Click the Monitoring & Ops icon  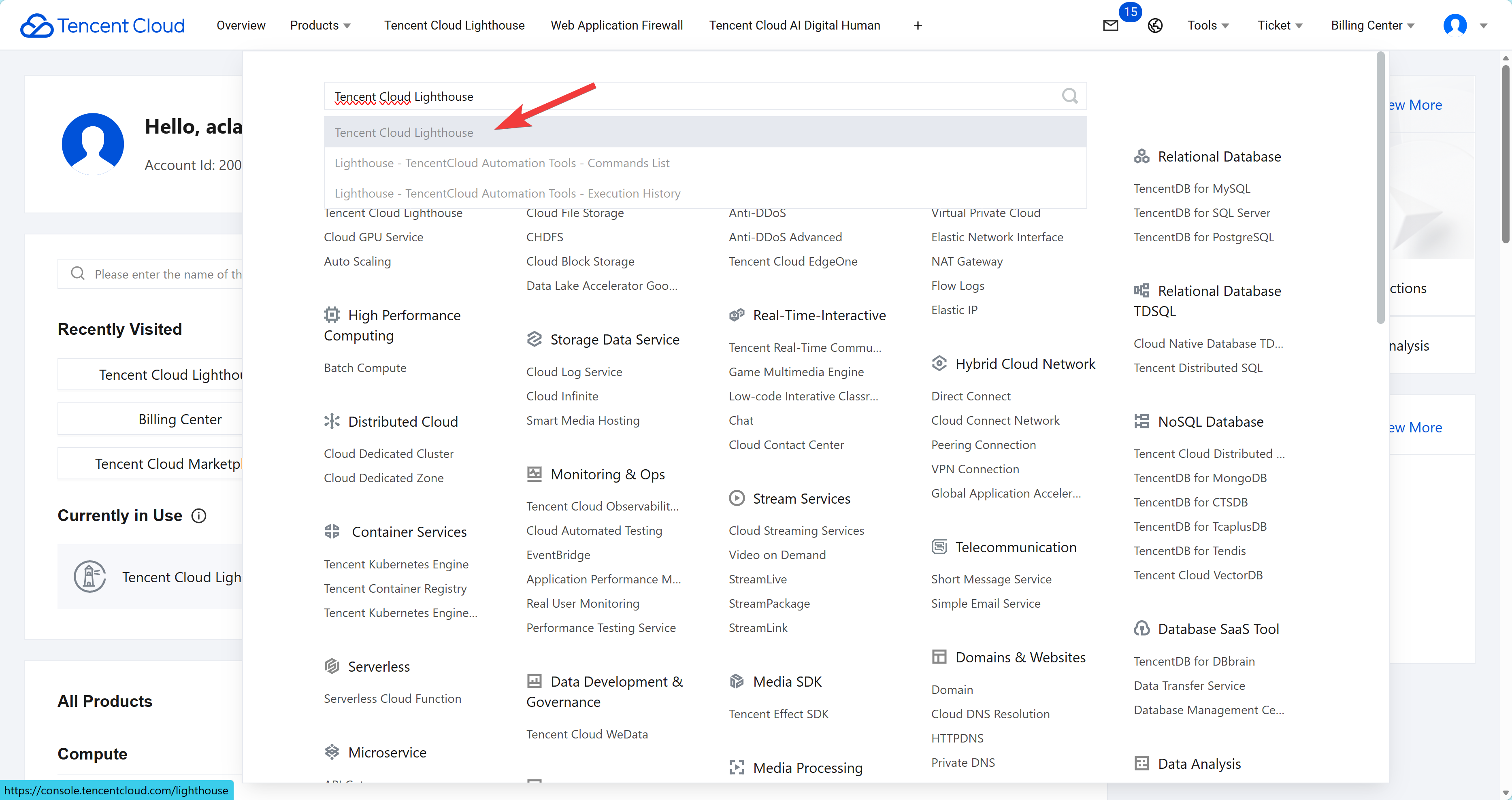[534, 474]
